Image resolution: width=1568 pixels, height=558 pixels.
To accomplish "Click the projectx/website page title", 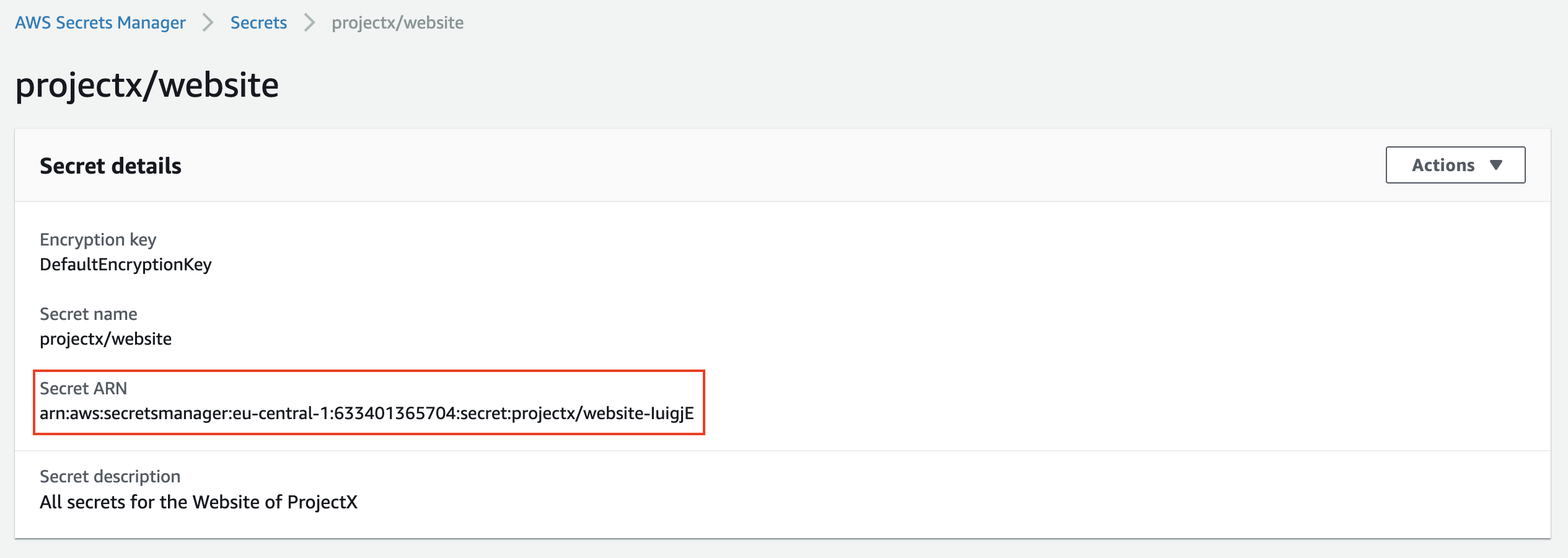I will (x=147, y=85).
